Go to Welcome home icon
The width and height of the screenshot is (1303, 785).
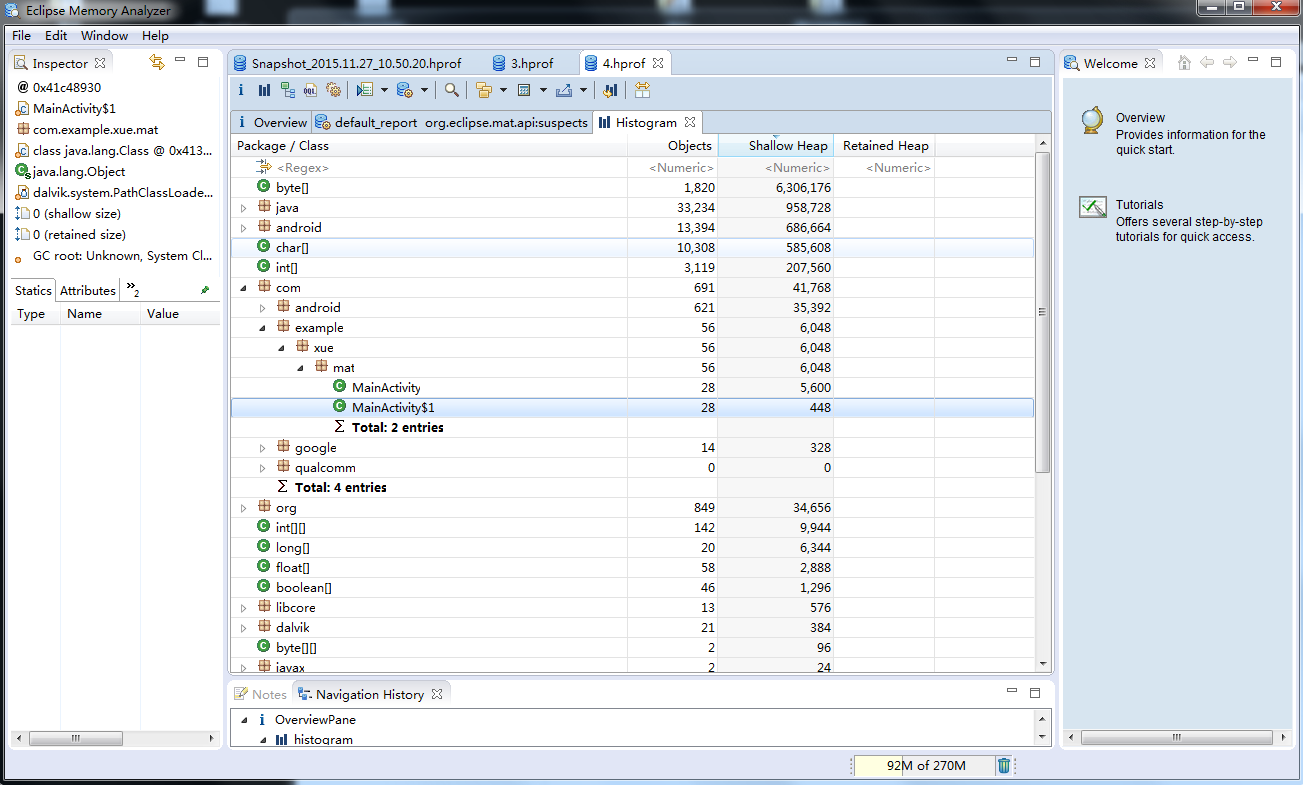coord(1184,62)
